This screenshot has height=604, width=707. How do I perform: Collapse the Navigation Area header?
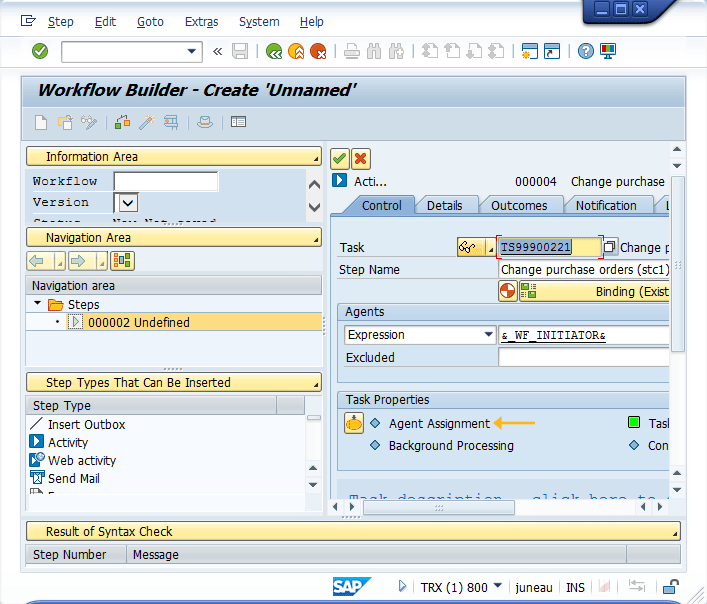[174, 238]
